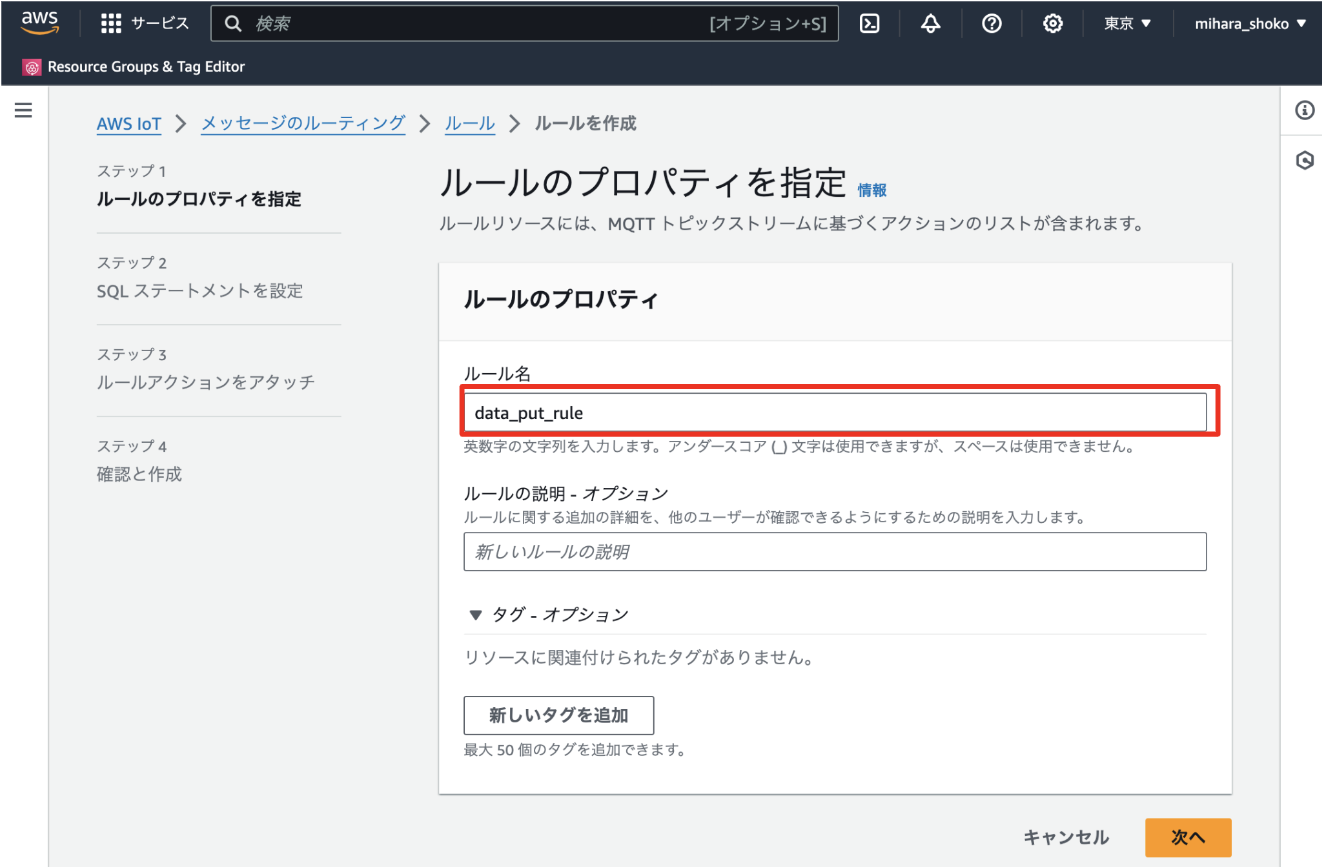Click キャンセル to cancel rule creation
1322x868 pixels.
tap(1066, 837)
